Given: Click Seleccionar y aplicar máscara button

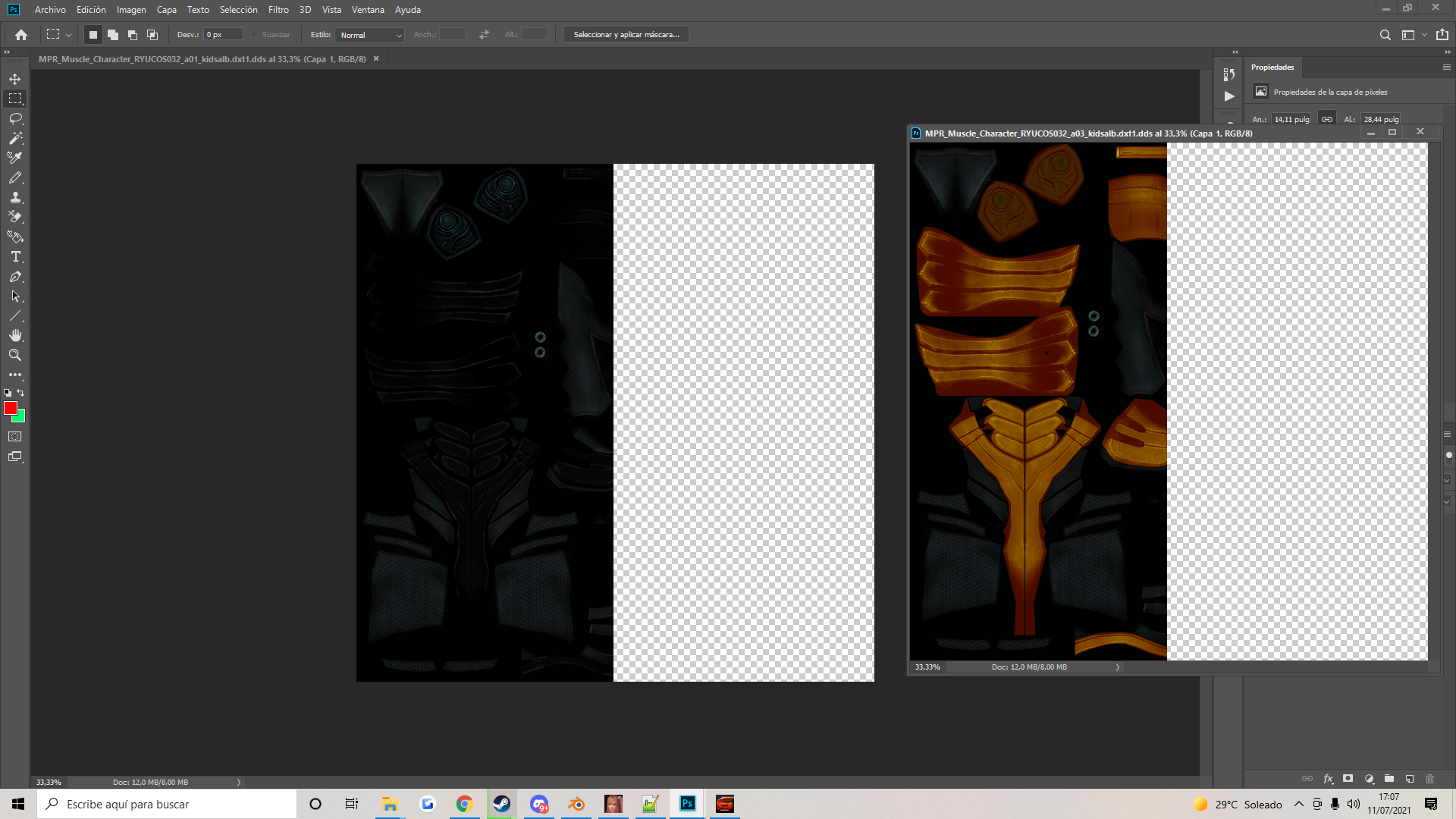Looking at the screenshot, I should click(x=626, y=35).
